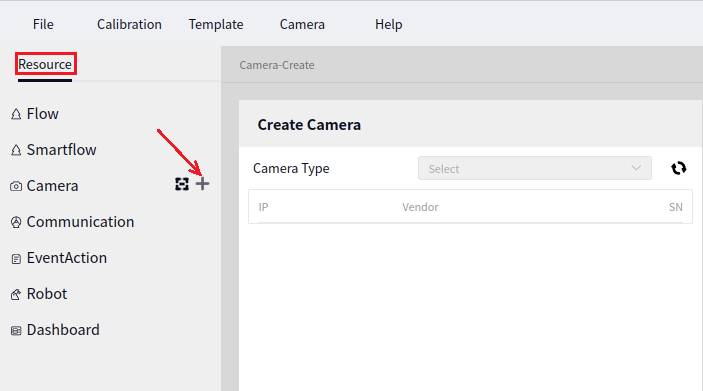
Task: Select EventAction in the resource list
Action: pyautogui.click(x=67, y=258)
